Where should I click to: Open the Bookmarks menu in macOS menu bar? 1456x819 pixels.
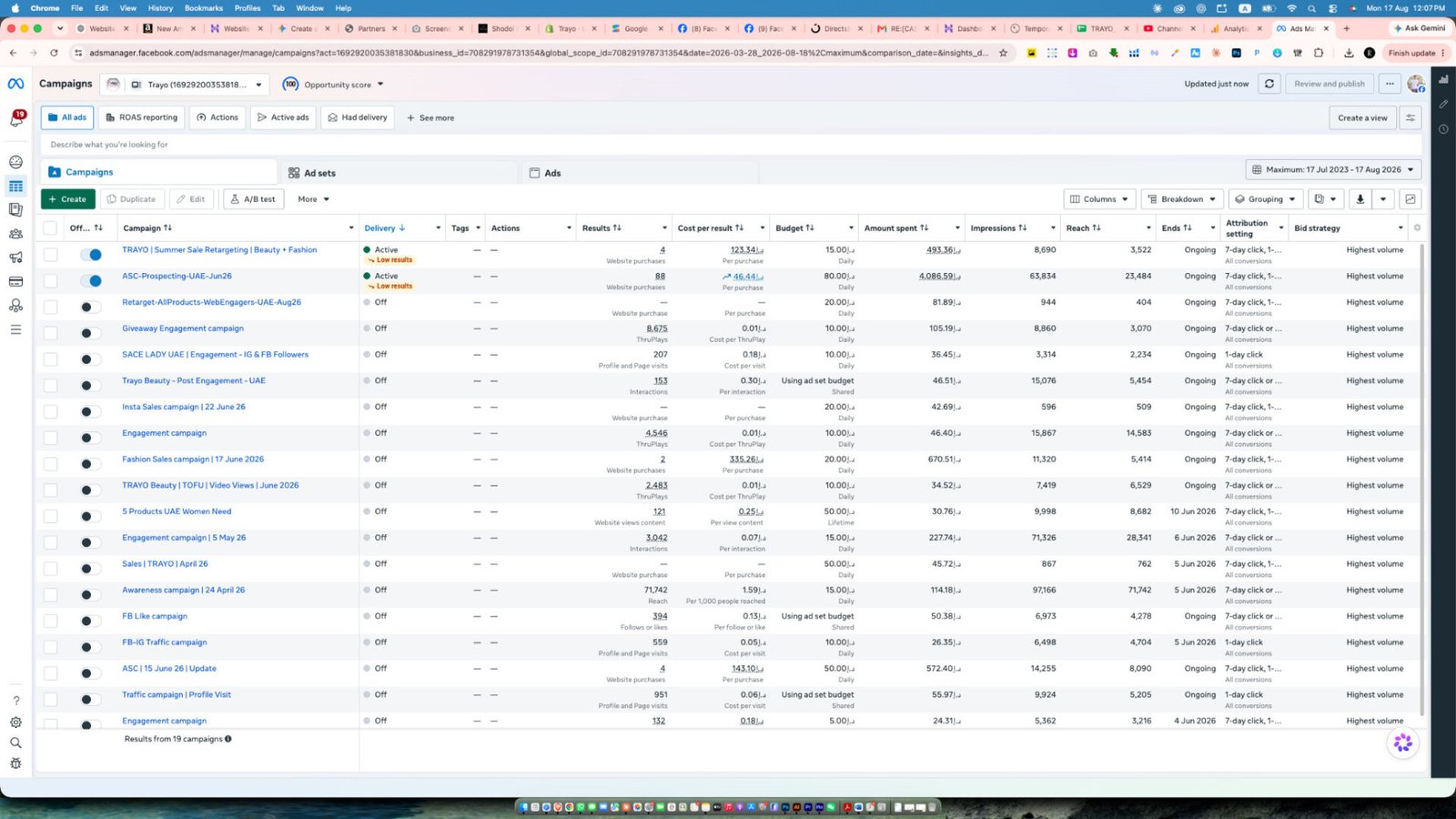point(204,8)
